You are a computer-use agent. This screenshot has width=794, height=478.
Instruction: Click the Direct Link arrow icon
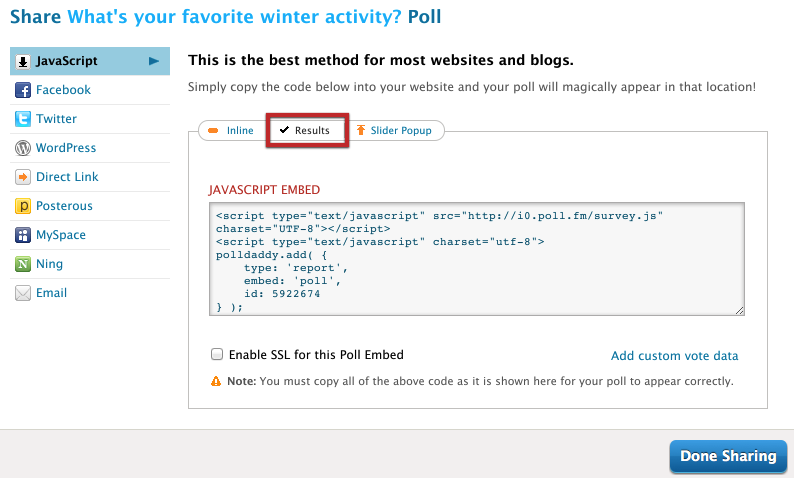click(x=22, y=177)
